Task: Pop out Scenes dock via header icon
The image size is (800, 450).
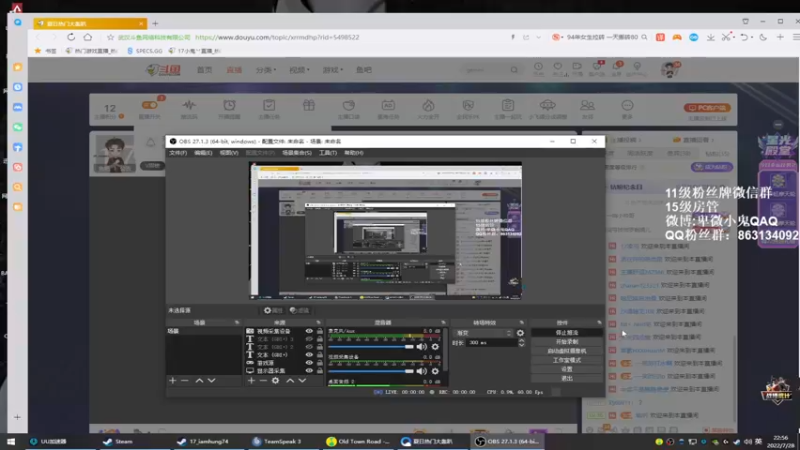Action: [237, 322]
